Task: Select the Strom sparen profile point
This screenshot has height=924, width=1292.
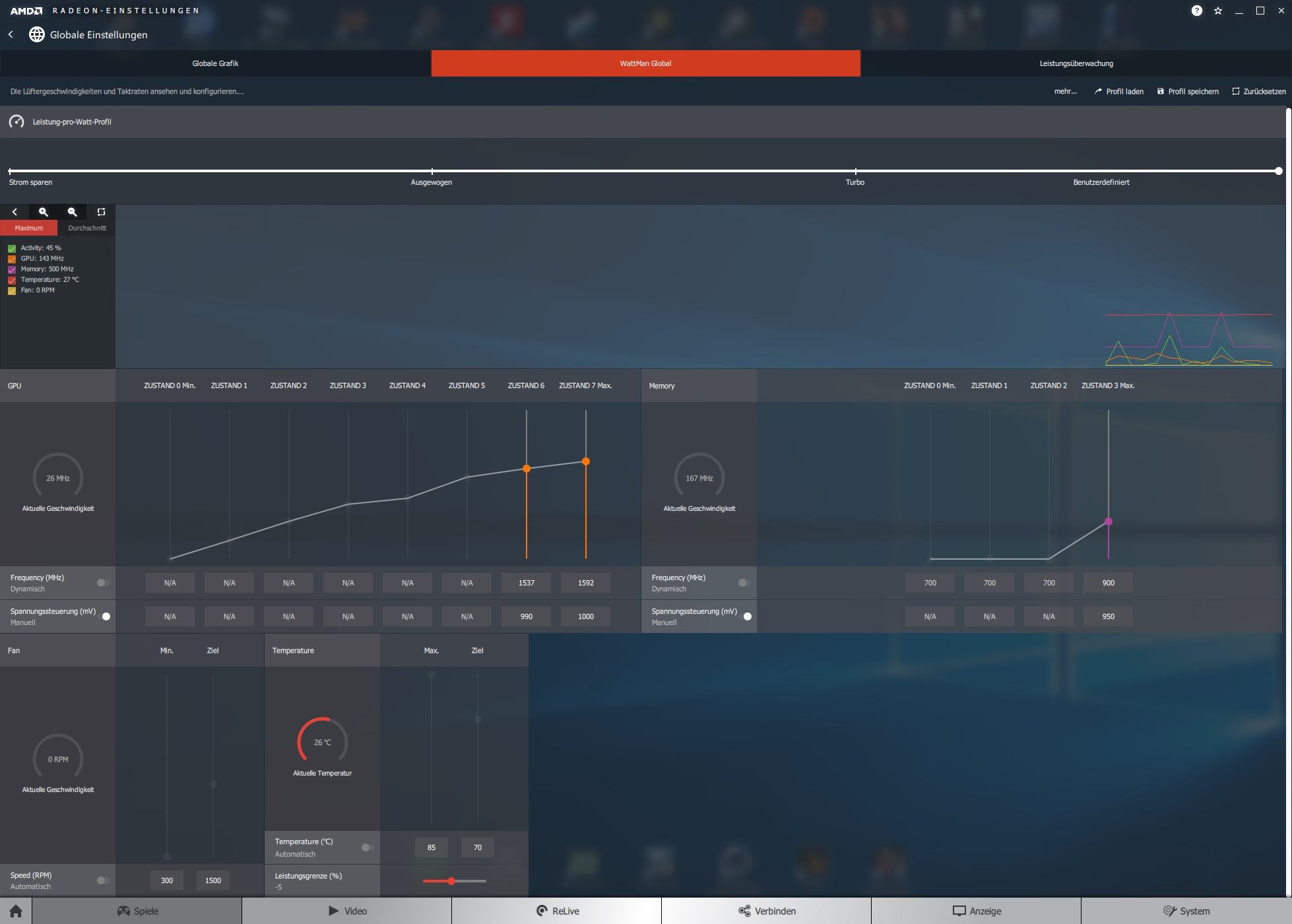Action: [9, 171]
